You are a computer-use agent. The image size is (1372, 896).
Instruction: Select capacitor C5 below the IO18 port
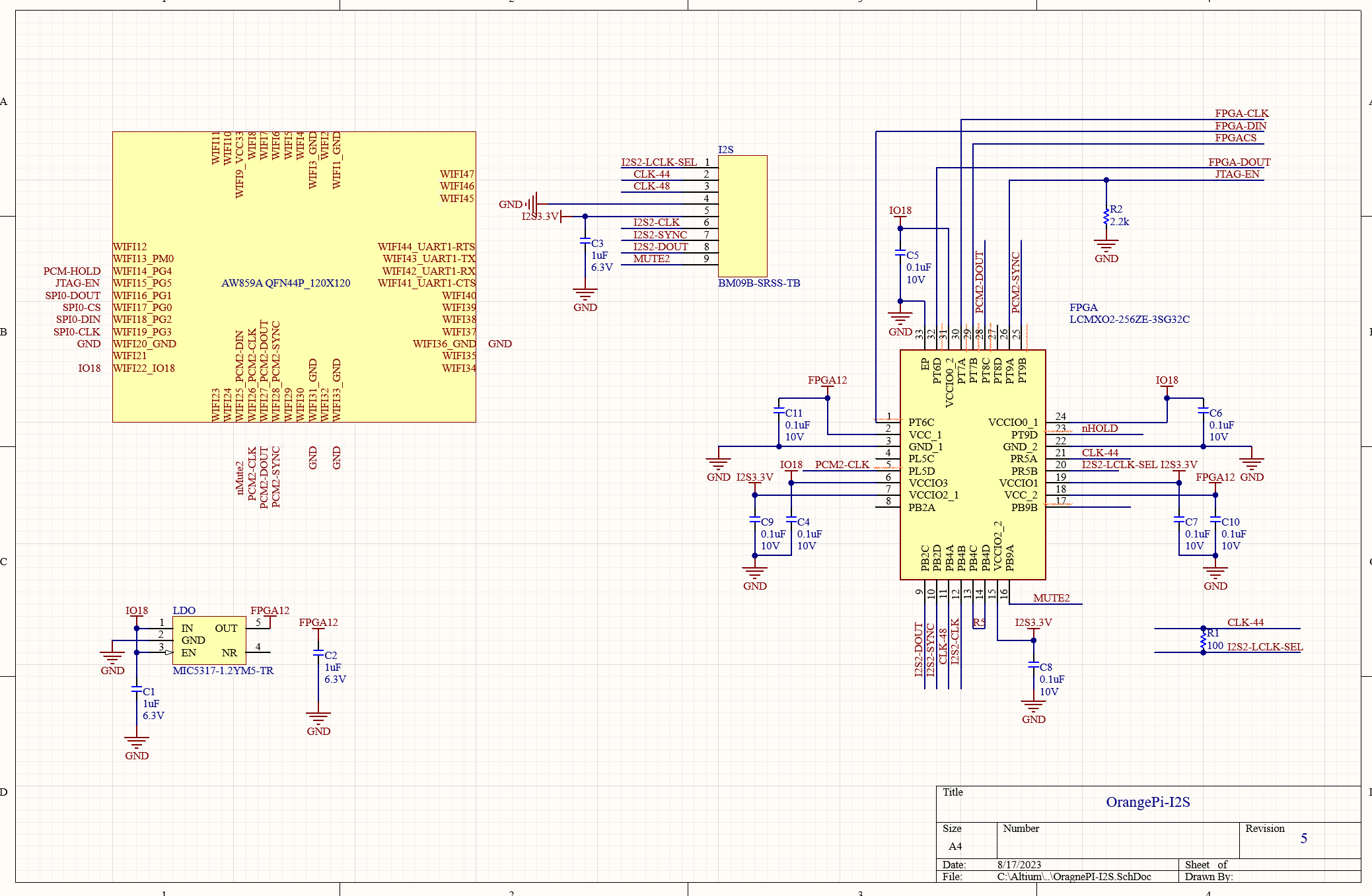click(900, 254)
